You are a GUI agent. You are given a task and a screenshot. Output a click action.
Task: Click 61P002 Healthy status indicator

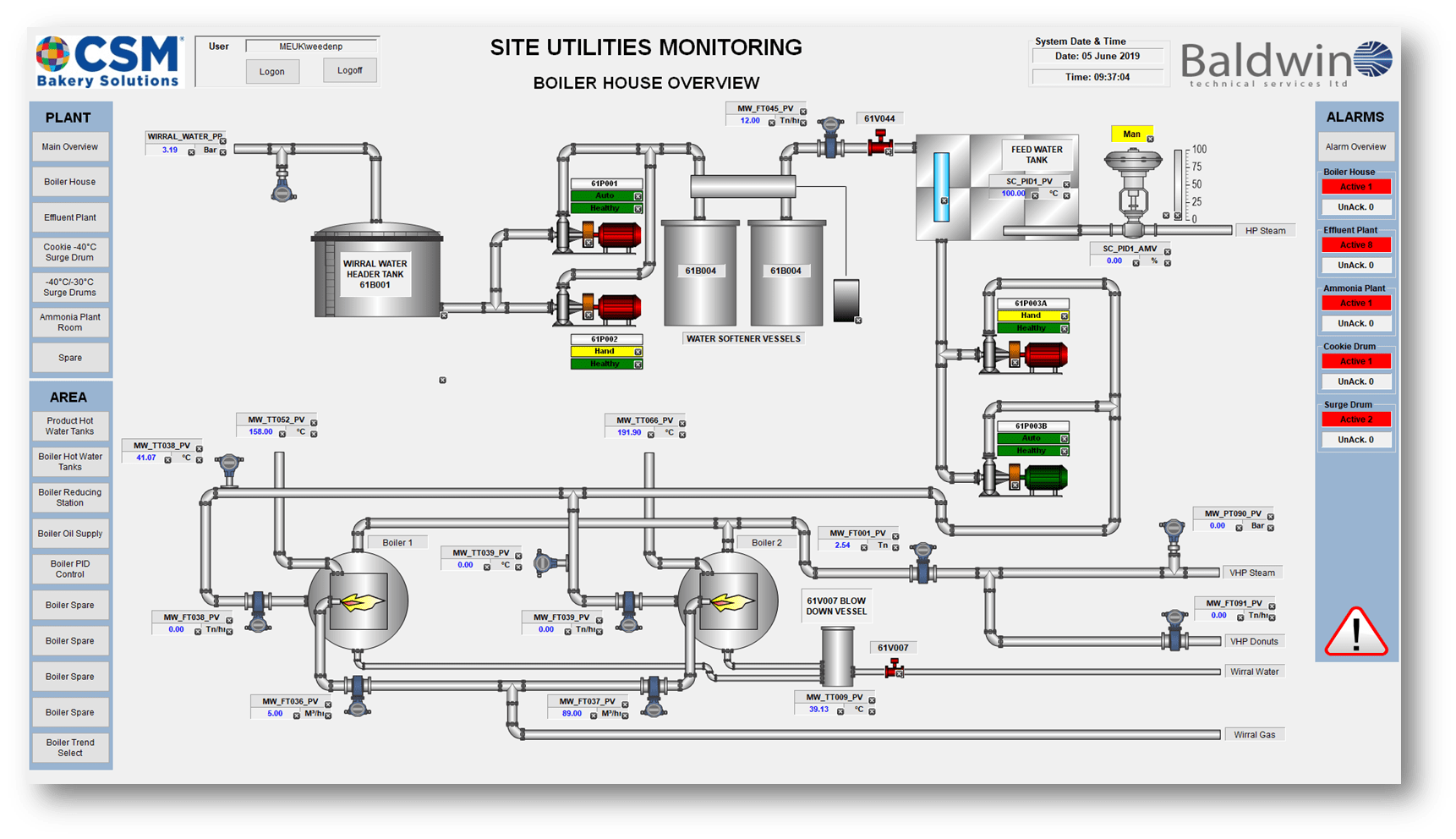pos(606,364)
